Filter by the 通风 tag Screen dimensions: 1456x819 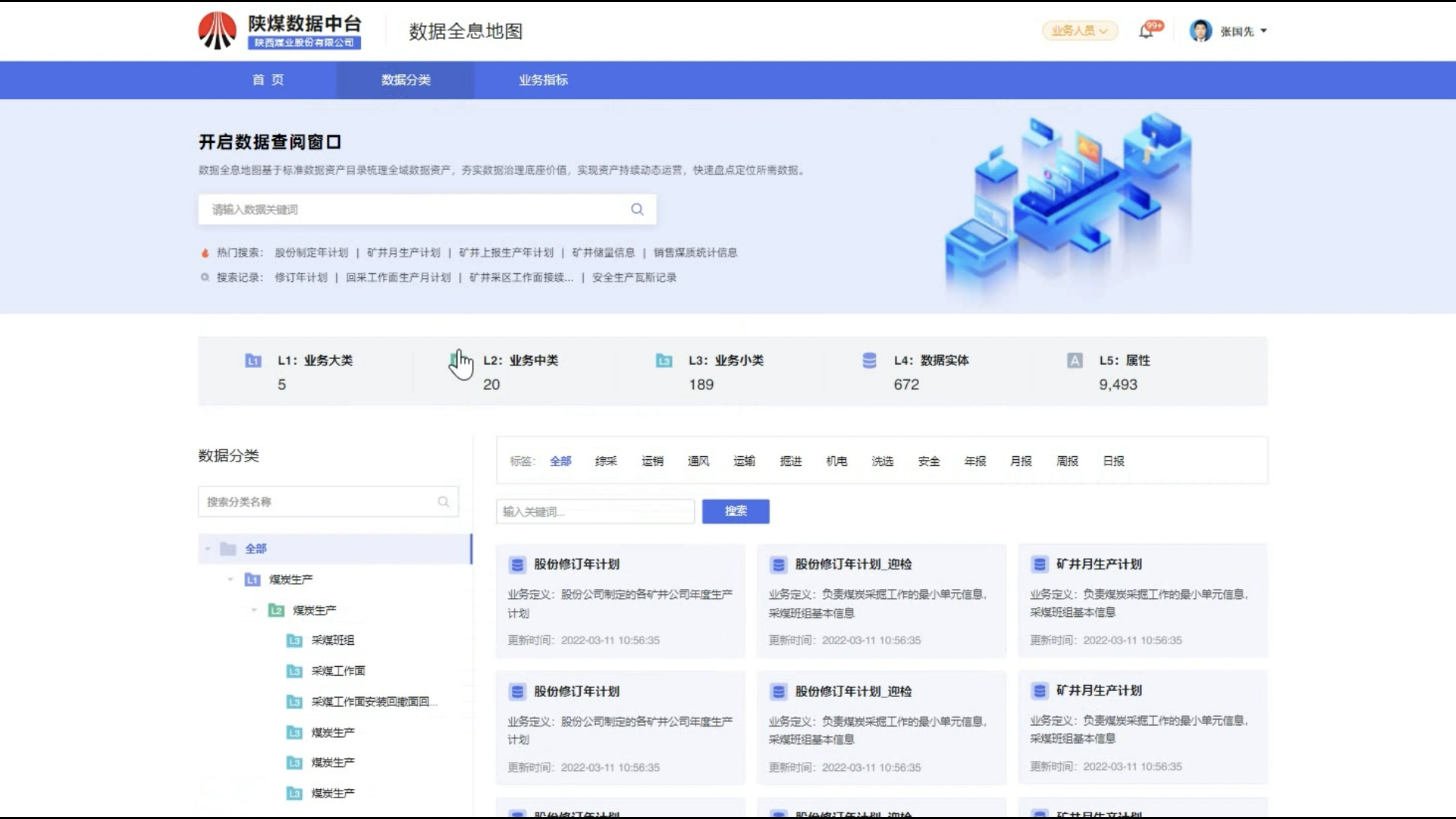pos(699,461)
